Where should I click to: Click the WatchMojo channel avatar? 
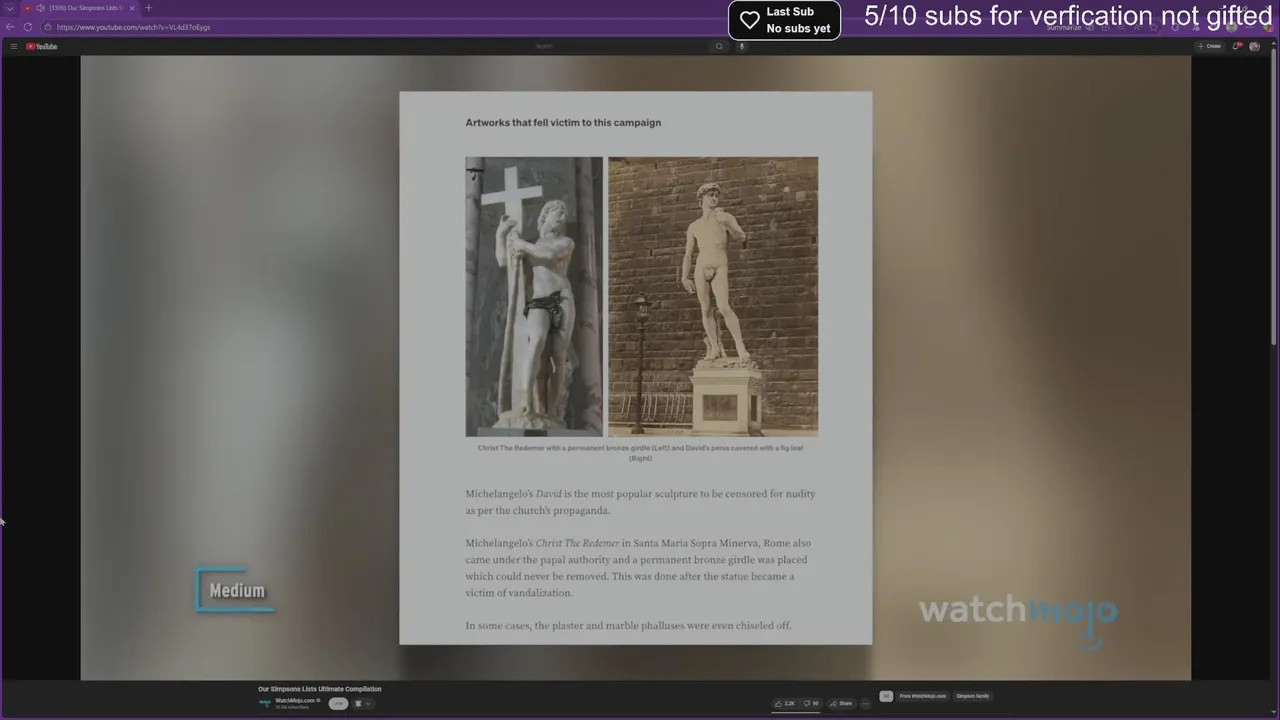[x=265, y=703]
